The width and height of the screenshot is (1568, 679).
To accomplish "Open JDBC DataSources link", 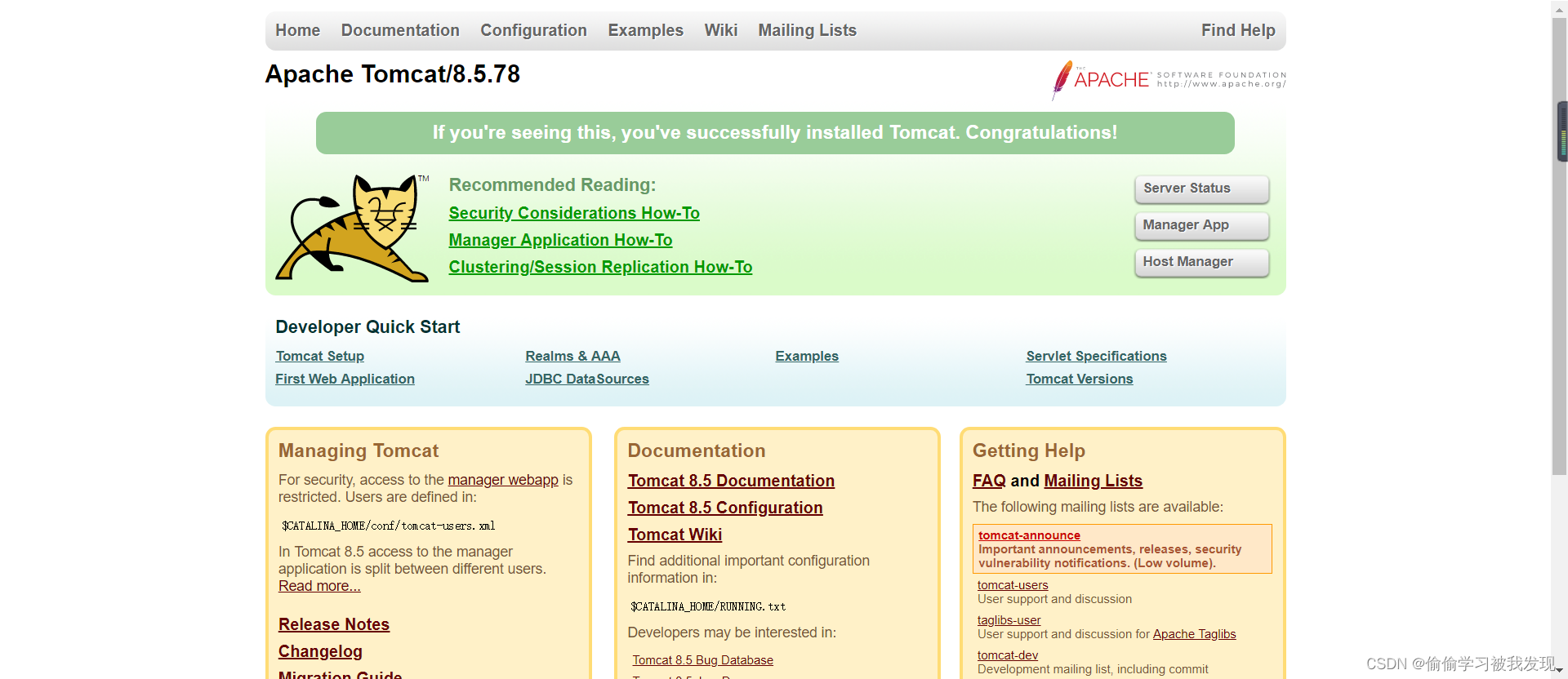I will [587, 379].
